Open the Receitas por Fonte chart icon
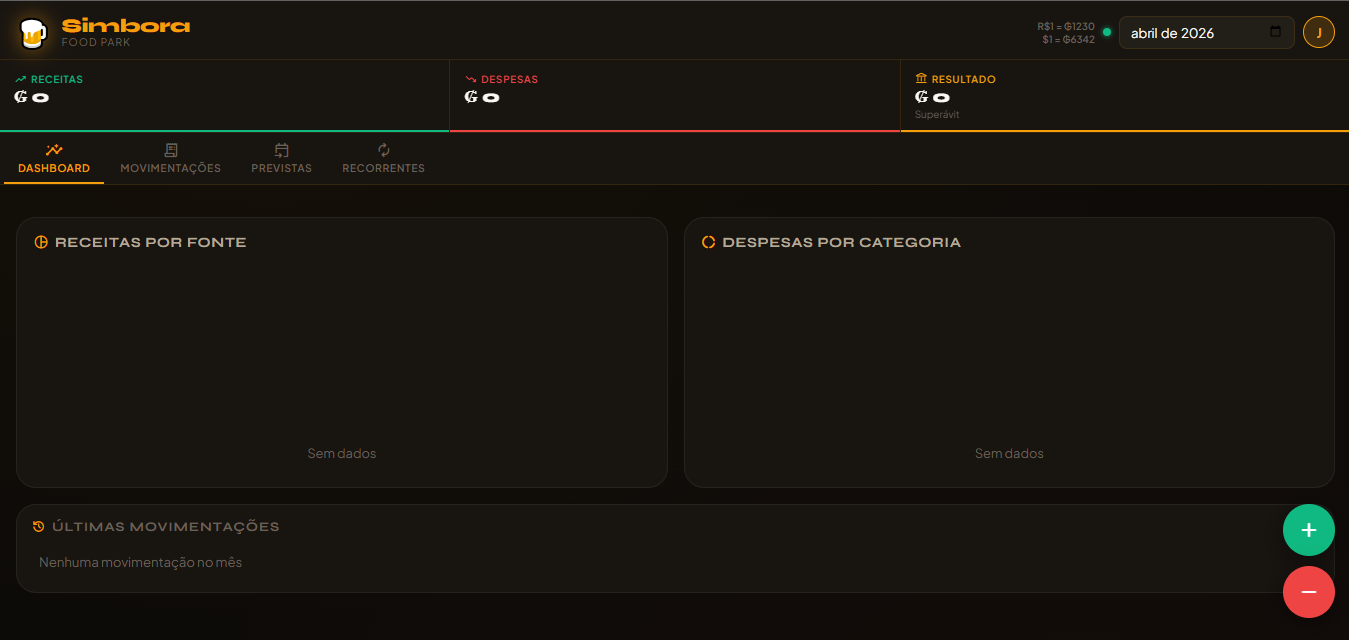The image size is (1349, 640). click(42, 241)
